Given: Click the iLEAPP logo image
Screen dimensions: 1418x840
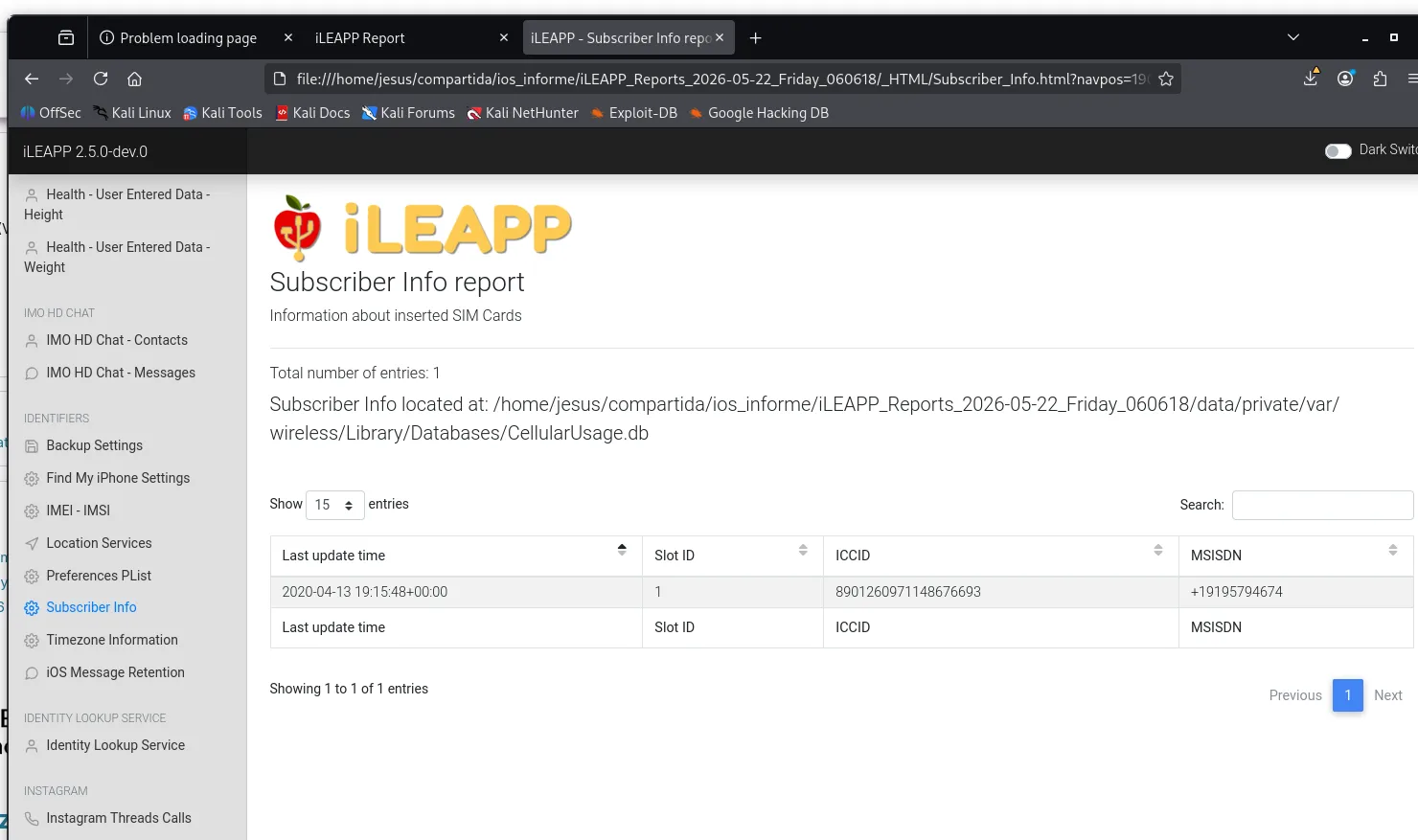Looking at the screenshot, I should pos(422,228).
